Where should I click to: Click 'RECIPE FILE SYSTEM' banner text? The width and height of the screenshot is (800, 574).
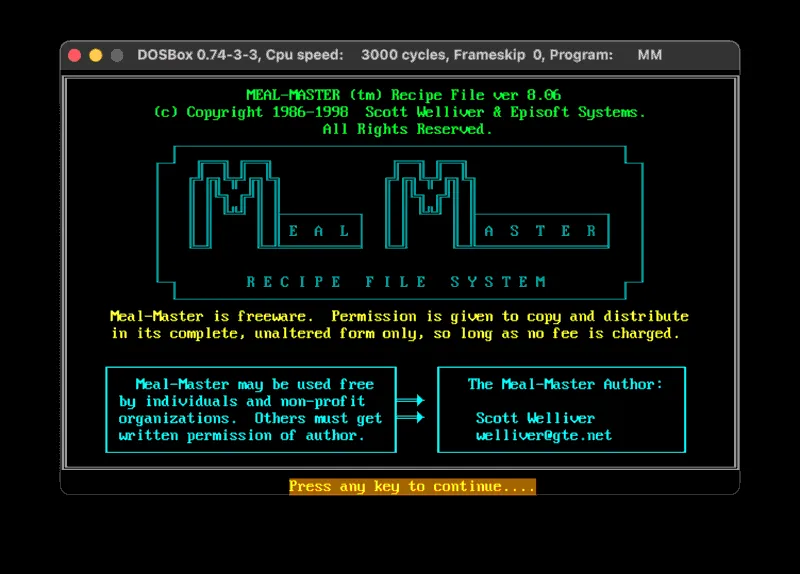pyautogui.click(x=396, y=282)
